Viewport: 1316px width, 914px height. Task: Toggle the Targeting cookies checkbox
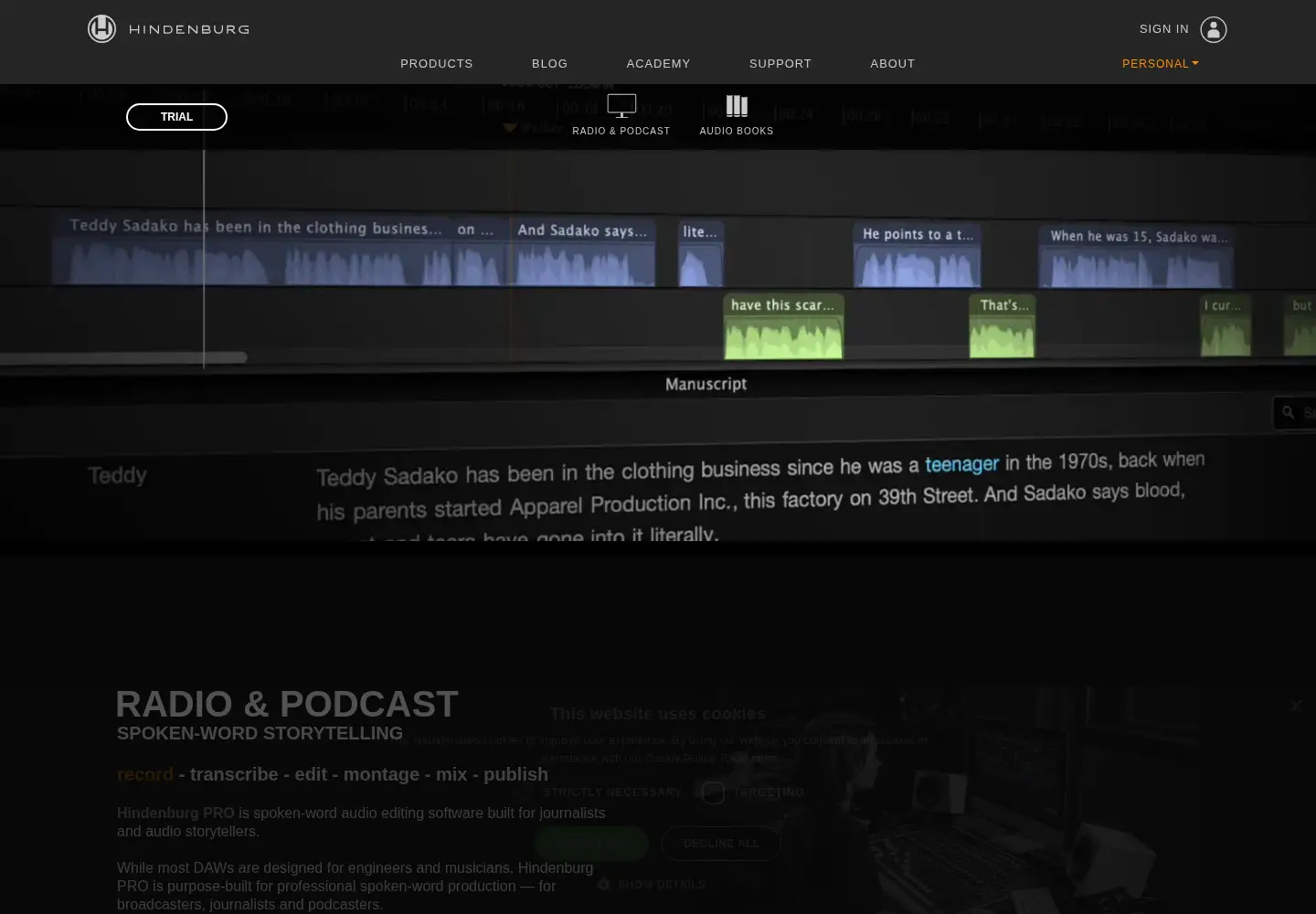(714, 792)
